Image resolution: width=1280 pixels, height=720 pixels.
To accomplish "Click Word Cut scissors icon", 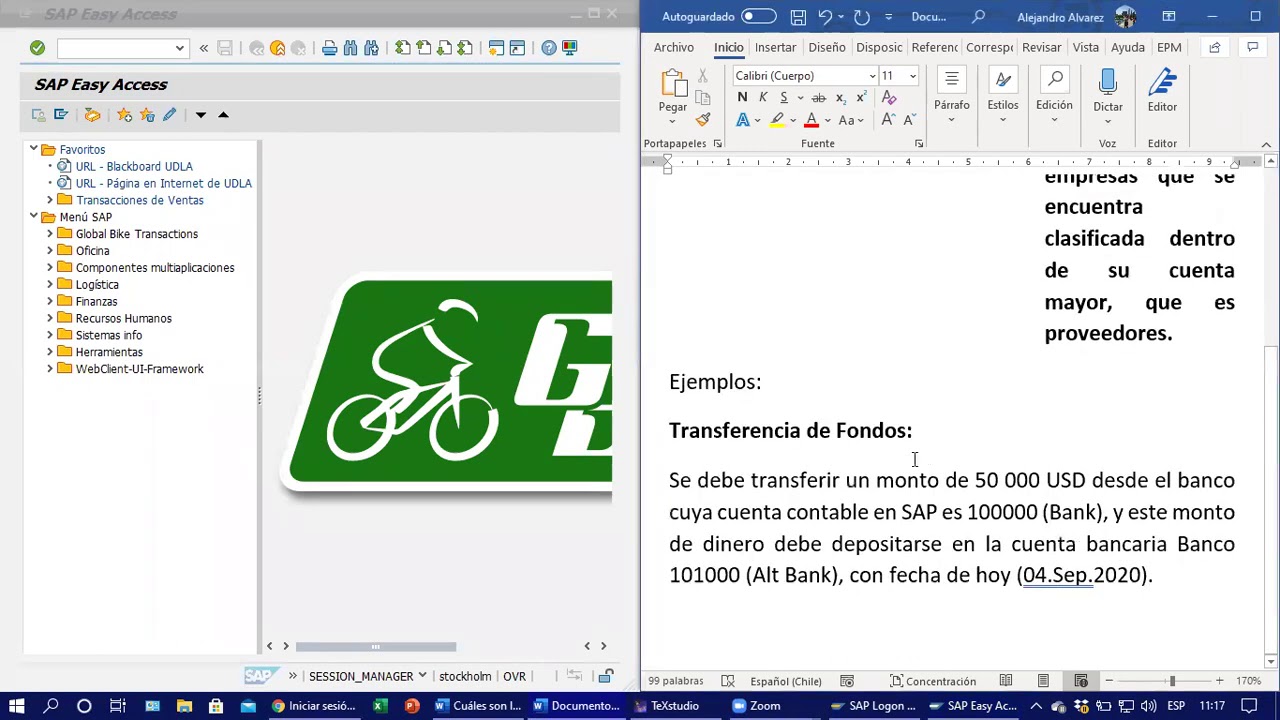I will tap(703, 76).
